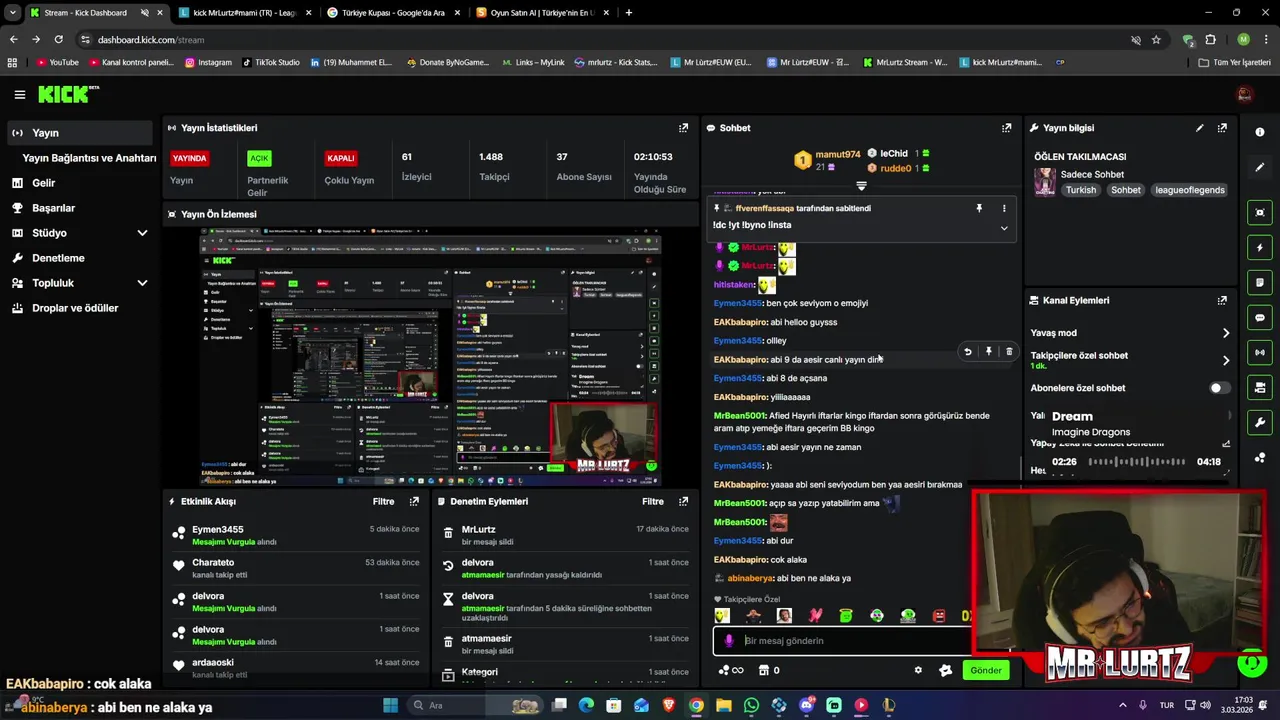Image resolution: width=1280 pixels, height=720 pixels.
Task: Click the info icon in right sidebar
Action: coord(1259,132)
